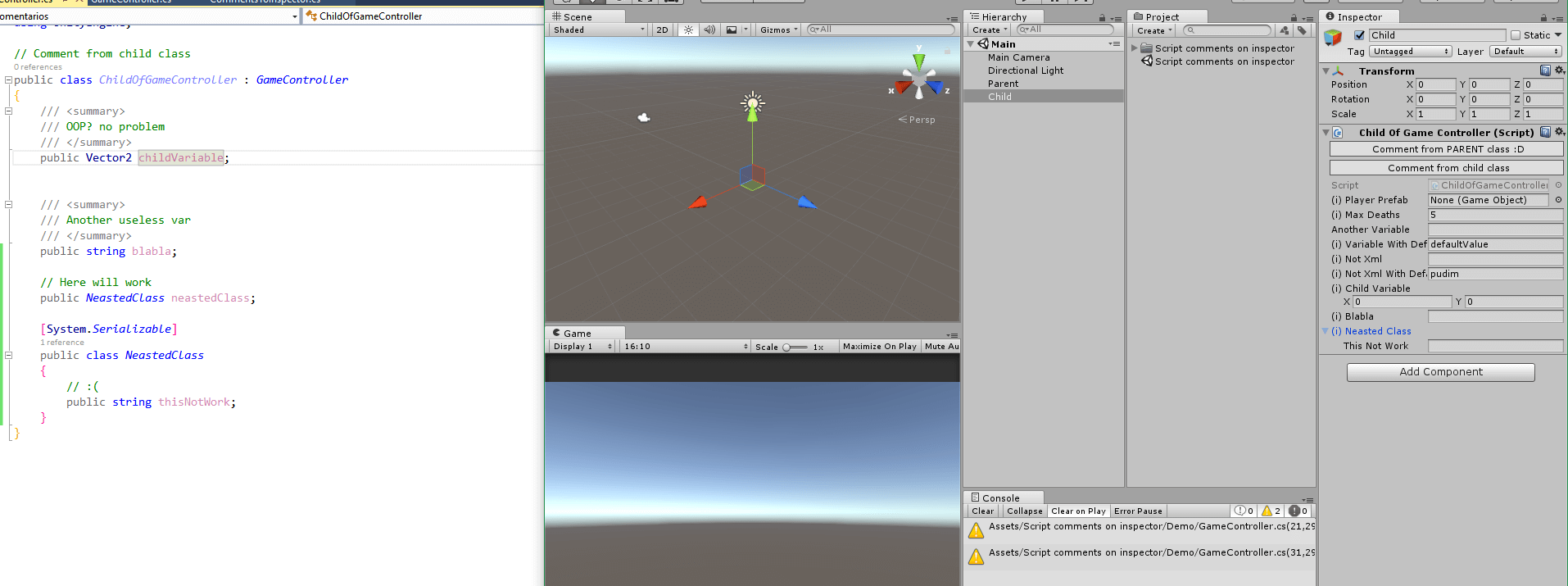Lock the Project panel

(1294, 17)
